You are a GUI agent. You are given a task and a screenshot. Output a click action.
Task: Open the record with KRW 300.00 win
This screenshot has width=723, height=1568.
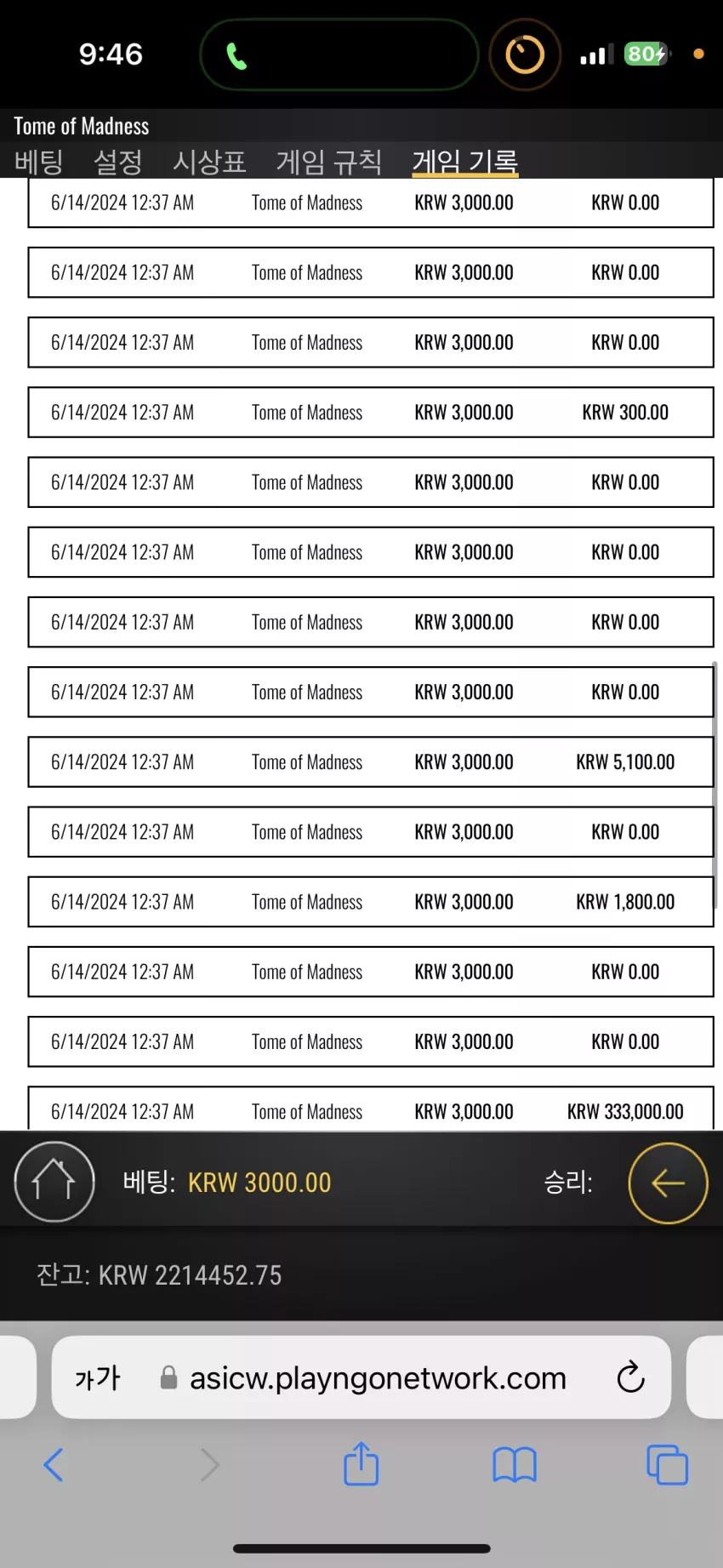tap(371, 412)
